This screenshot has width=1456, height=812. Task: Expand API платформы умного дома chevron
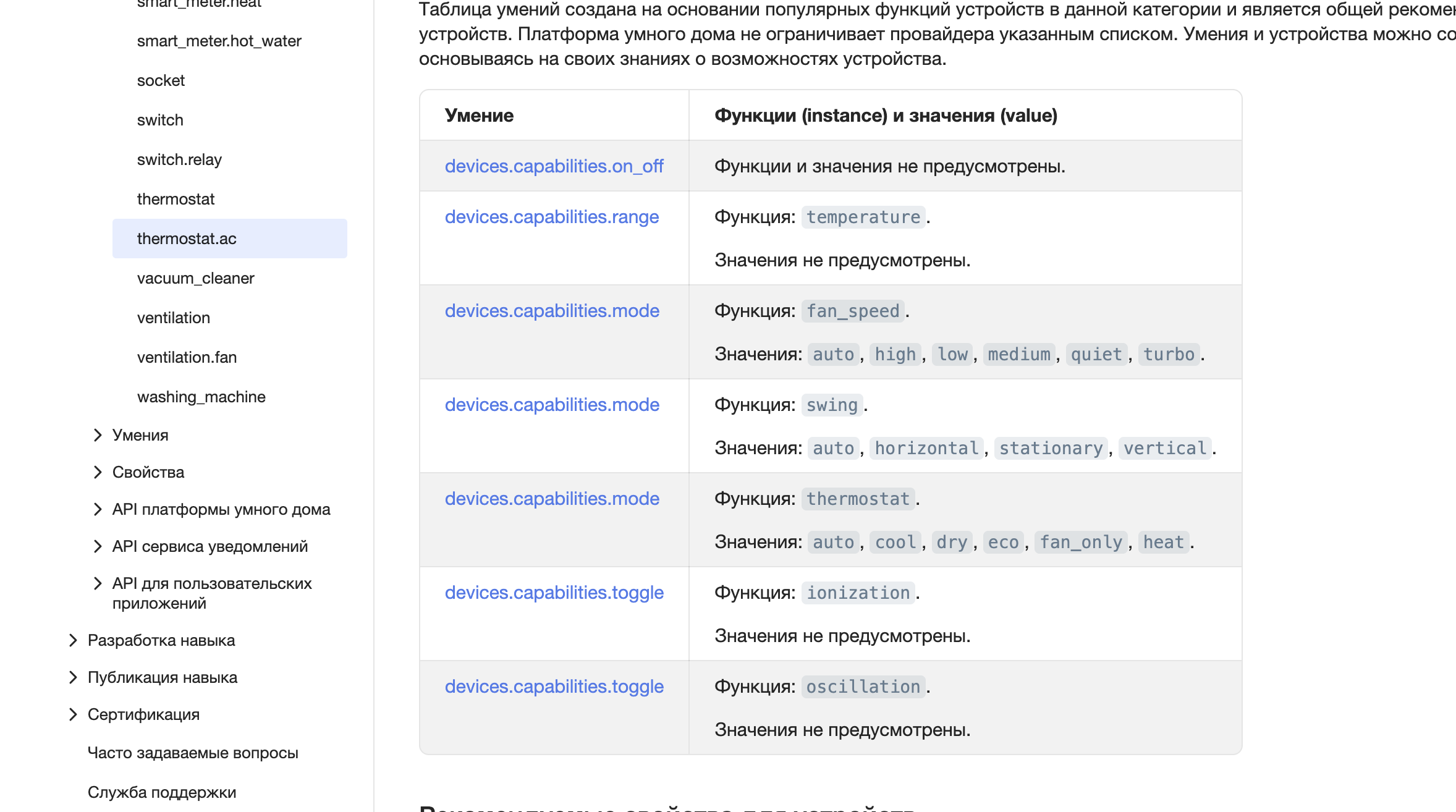[97, 509]
